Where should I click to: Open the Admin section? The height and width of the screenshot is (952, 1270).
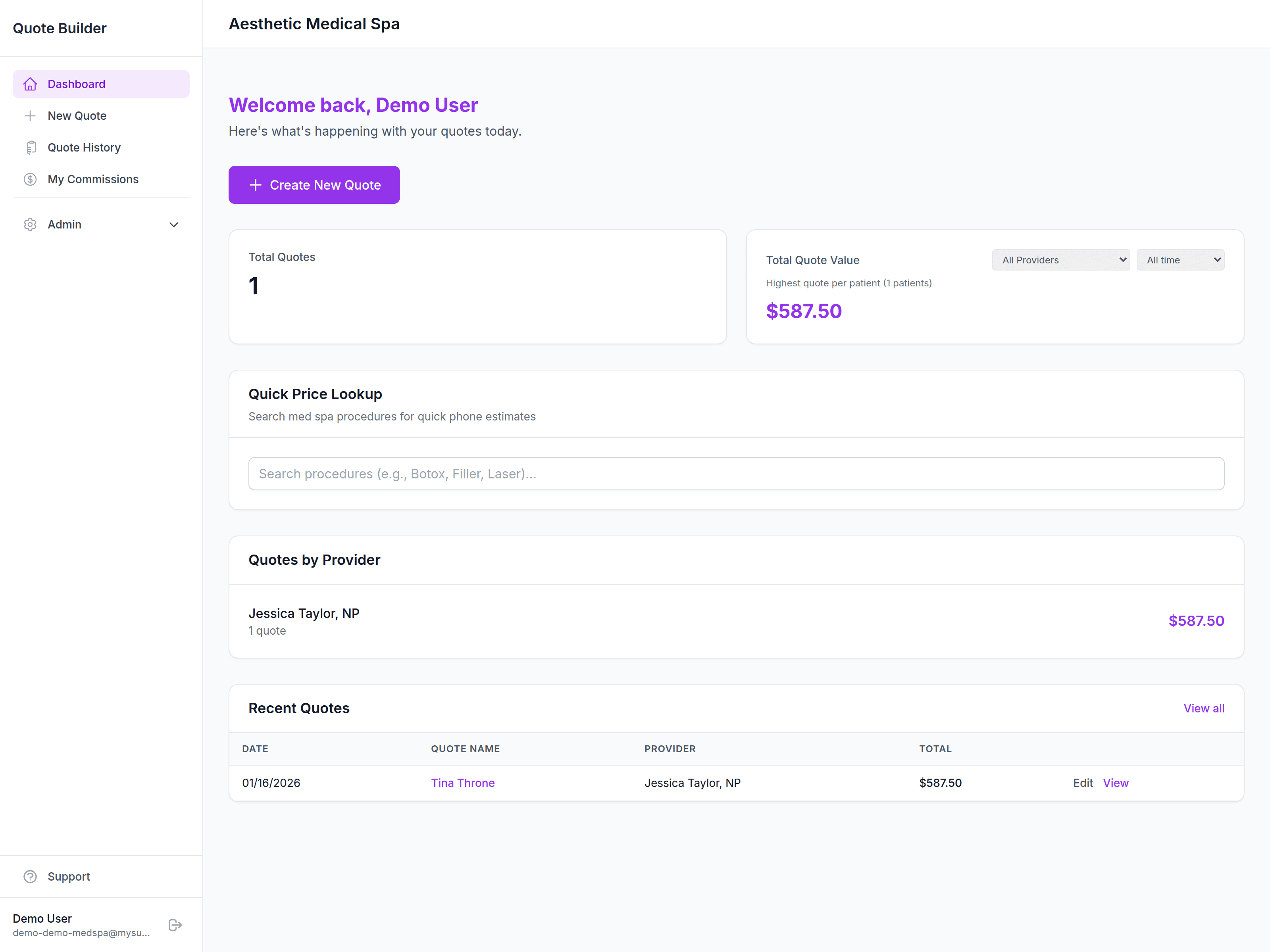pyautogui.click(x=101, y=225)
